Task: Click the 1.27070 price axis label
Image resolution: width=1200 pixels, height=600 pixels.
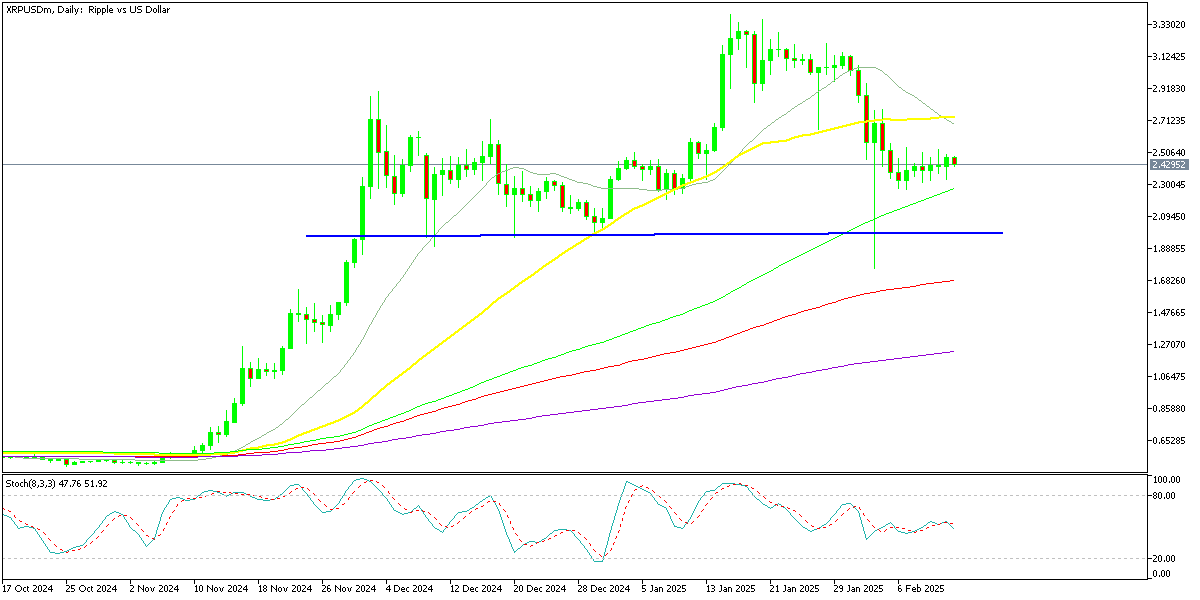Action: pyautogui.click(x=1169, y=344)
